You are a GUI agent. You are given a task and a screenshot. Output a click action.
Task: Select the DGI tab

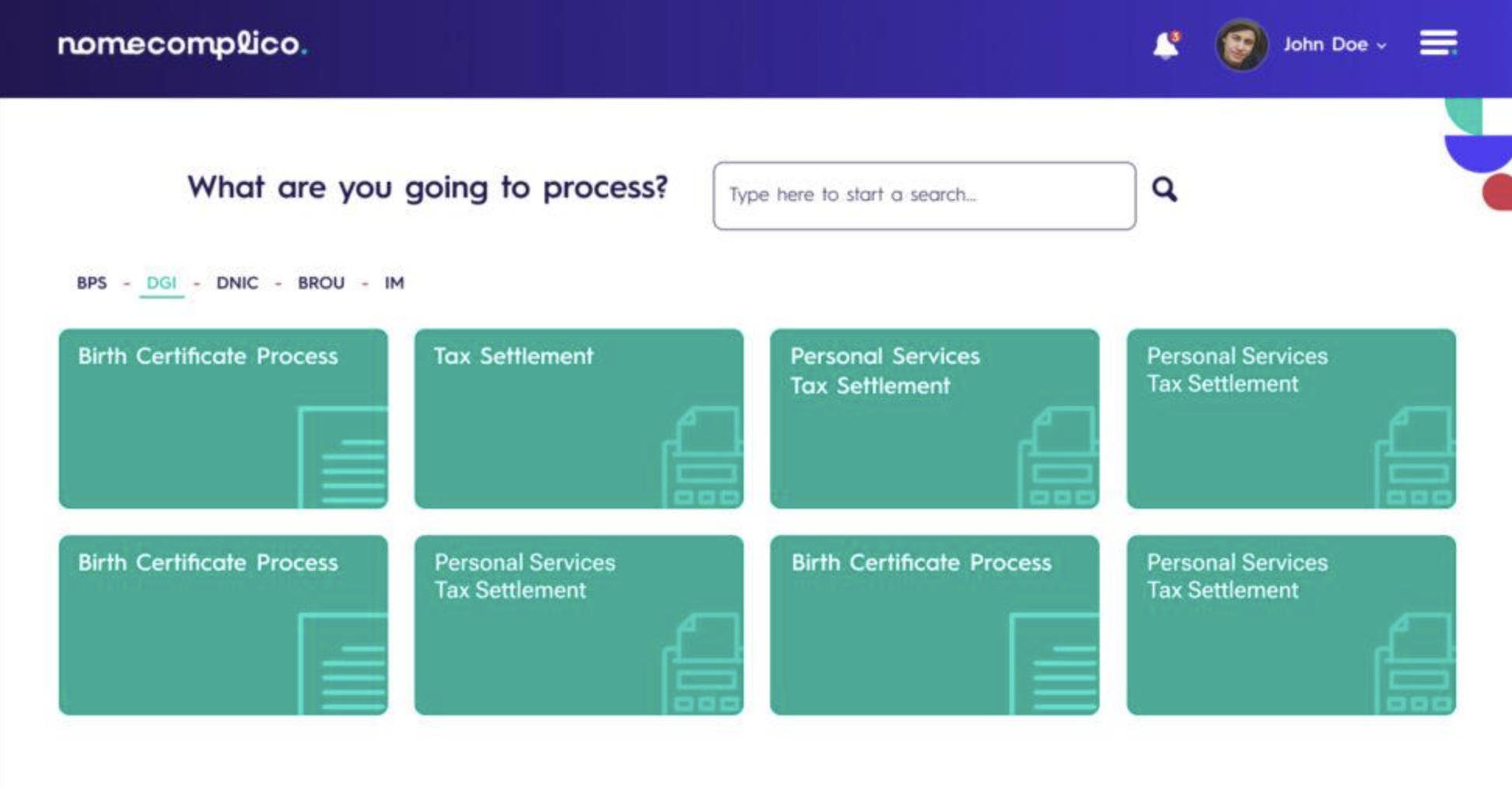coord(162,283)
